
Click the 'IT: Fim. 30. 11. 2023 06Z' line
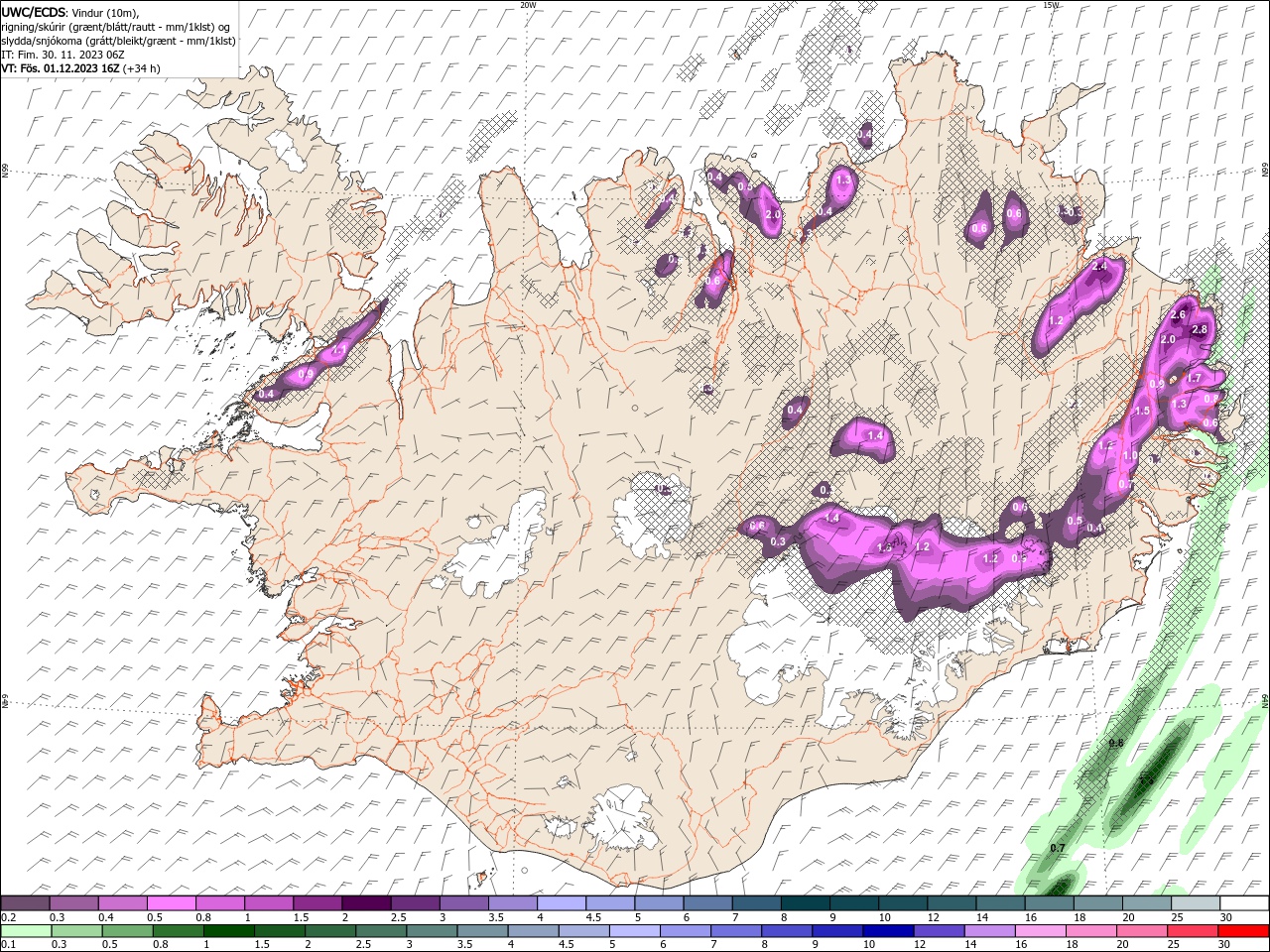[63, 55]
